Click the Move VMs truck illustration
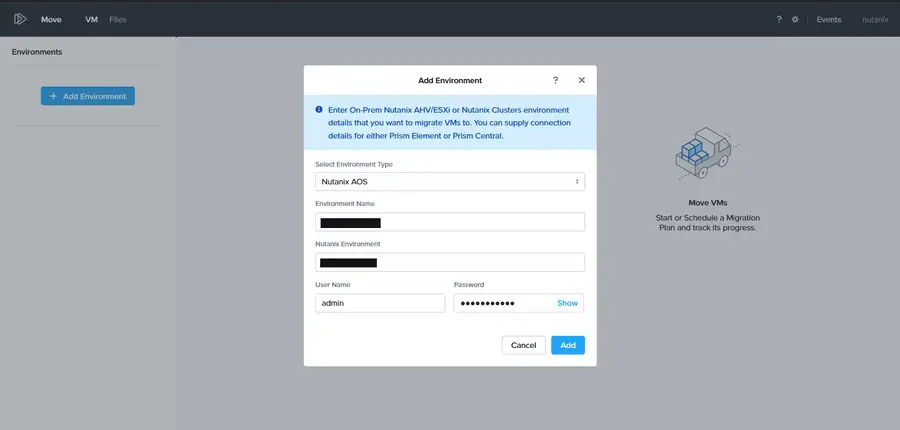 [707, 153]
